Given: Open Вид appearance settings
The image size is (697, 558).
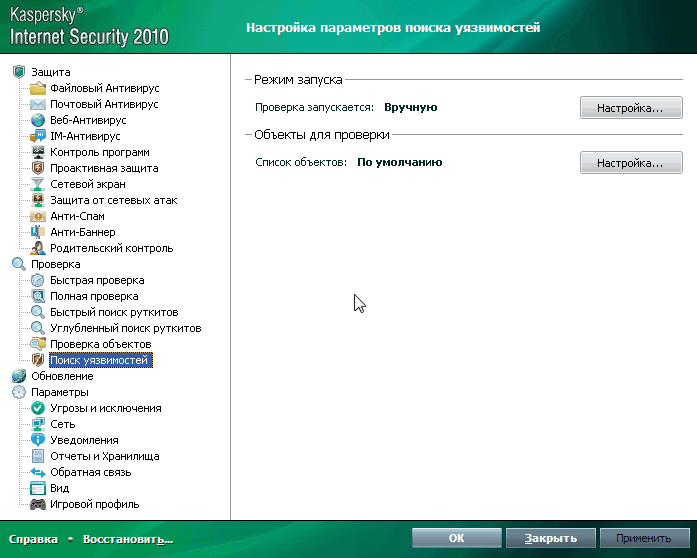Looking at the screenshot, I should coord(60,488).
